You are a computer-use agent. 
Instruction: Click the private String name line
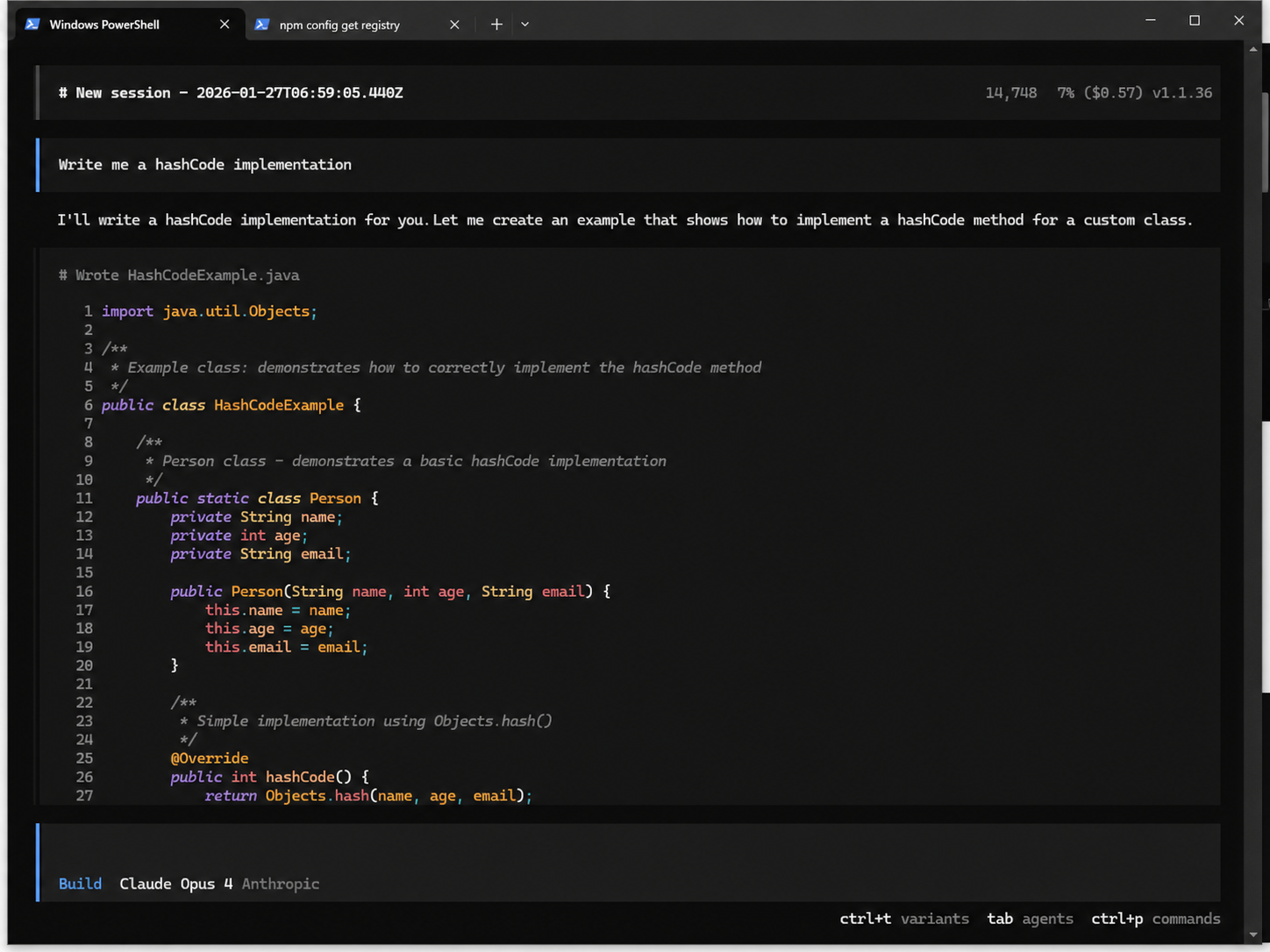coord(257,517)
